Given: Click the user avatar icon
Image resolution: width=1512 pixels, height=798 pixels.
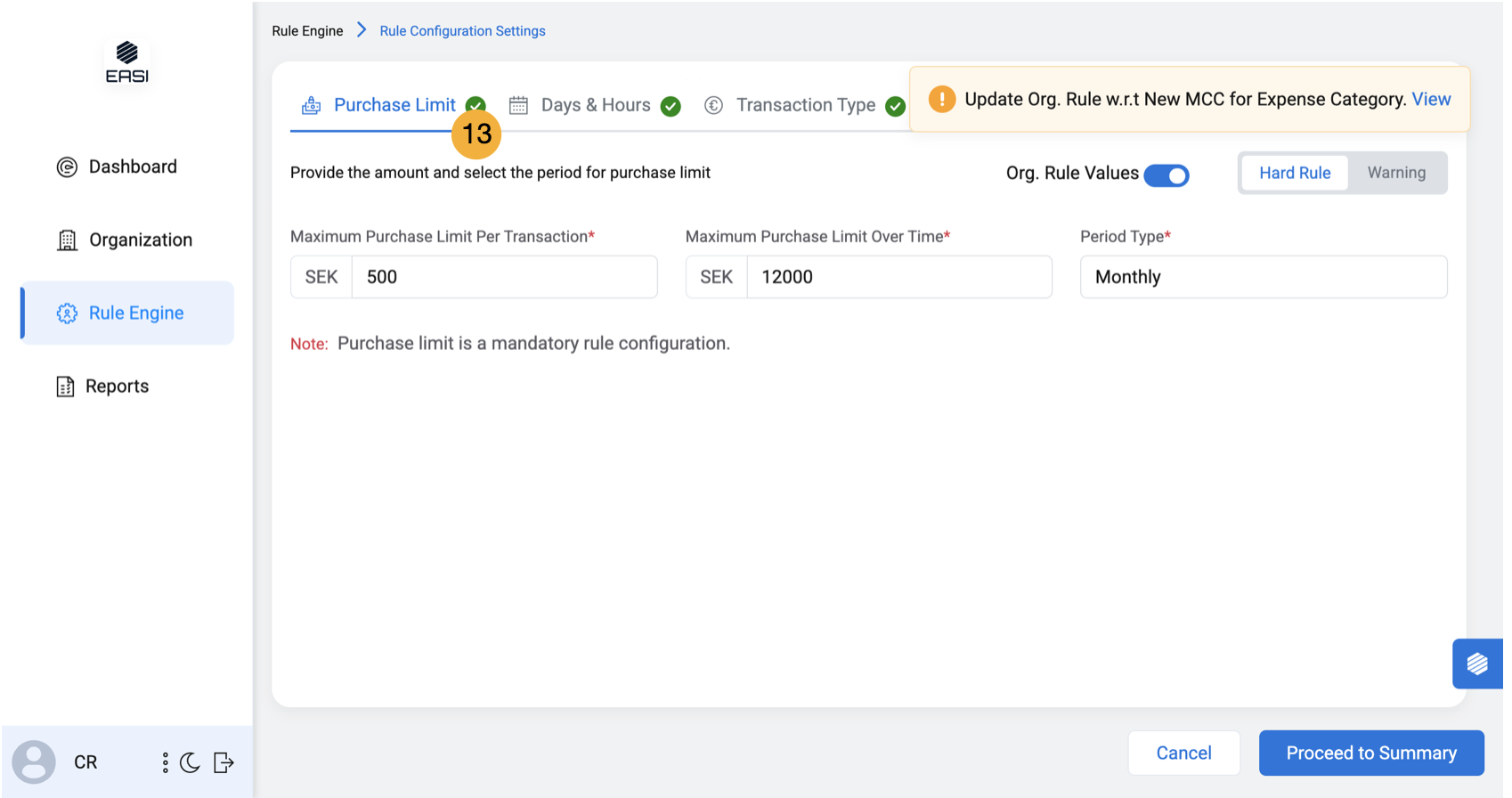Looking at the screenshot, I should pyautogui.click(x=34, y=762).
